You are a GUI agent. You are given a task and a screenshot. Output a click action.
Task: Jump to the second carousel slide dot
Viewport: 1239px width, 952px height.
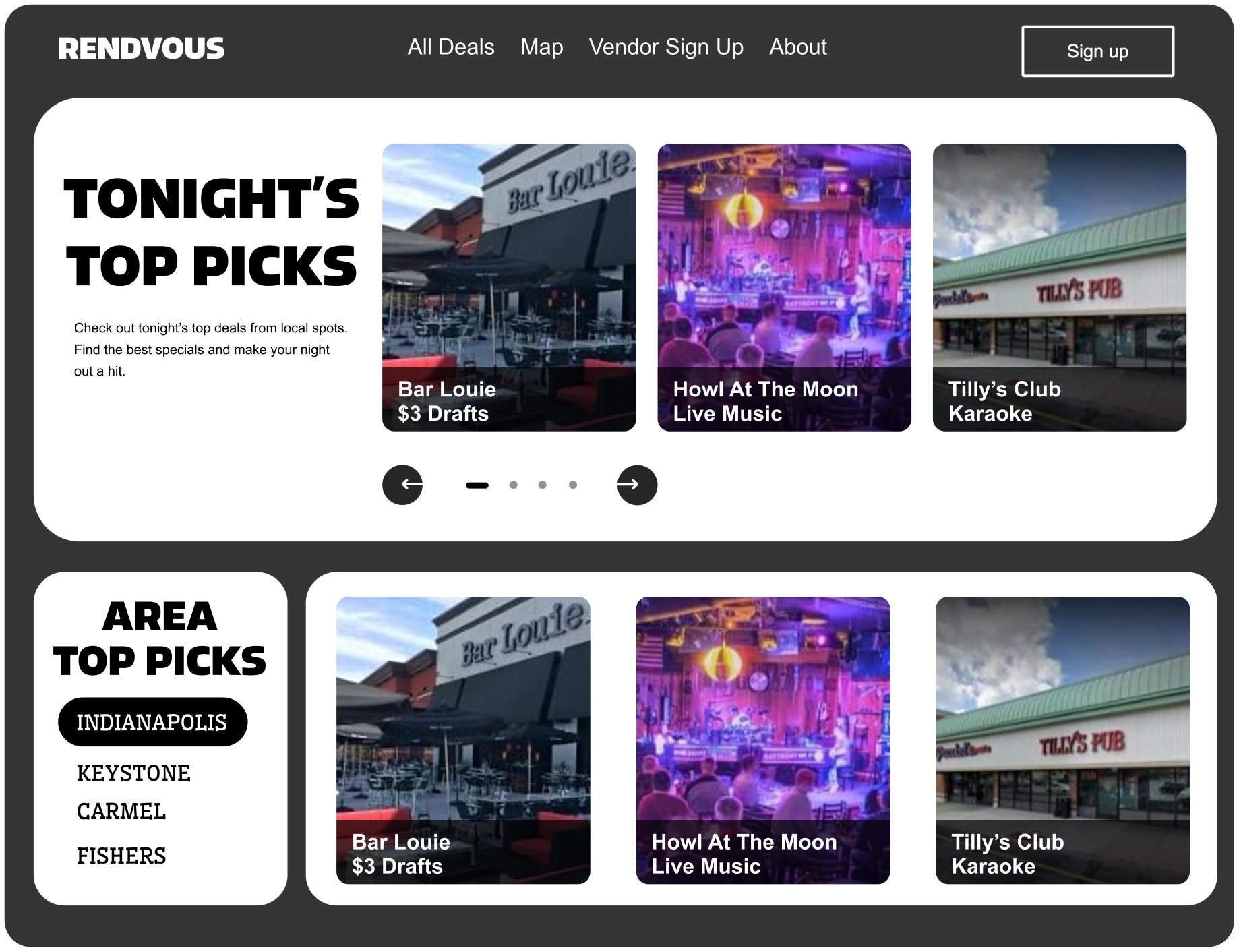coord(514,485)
